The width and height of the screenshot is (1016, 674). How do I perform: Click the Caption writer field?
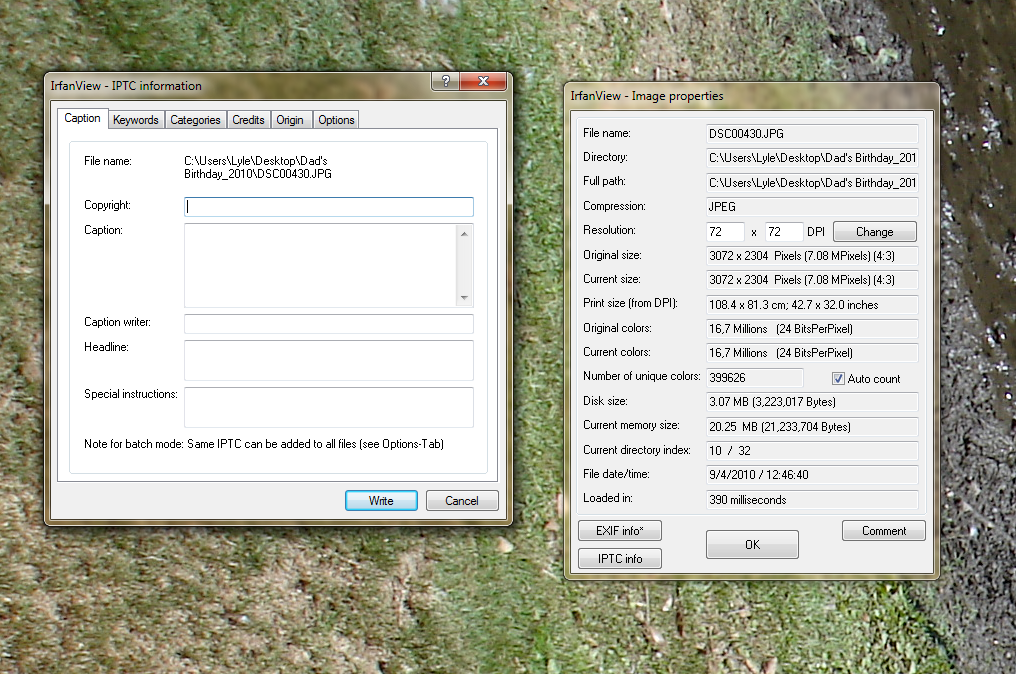tap(329, 323)
